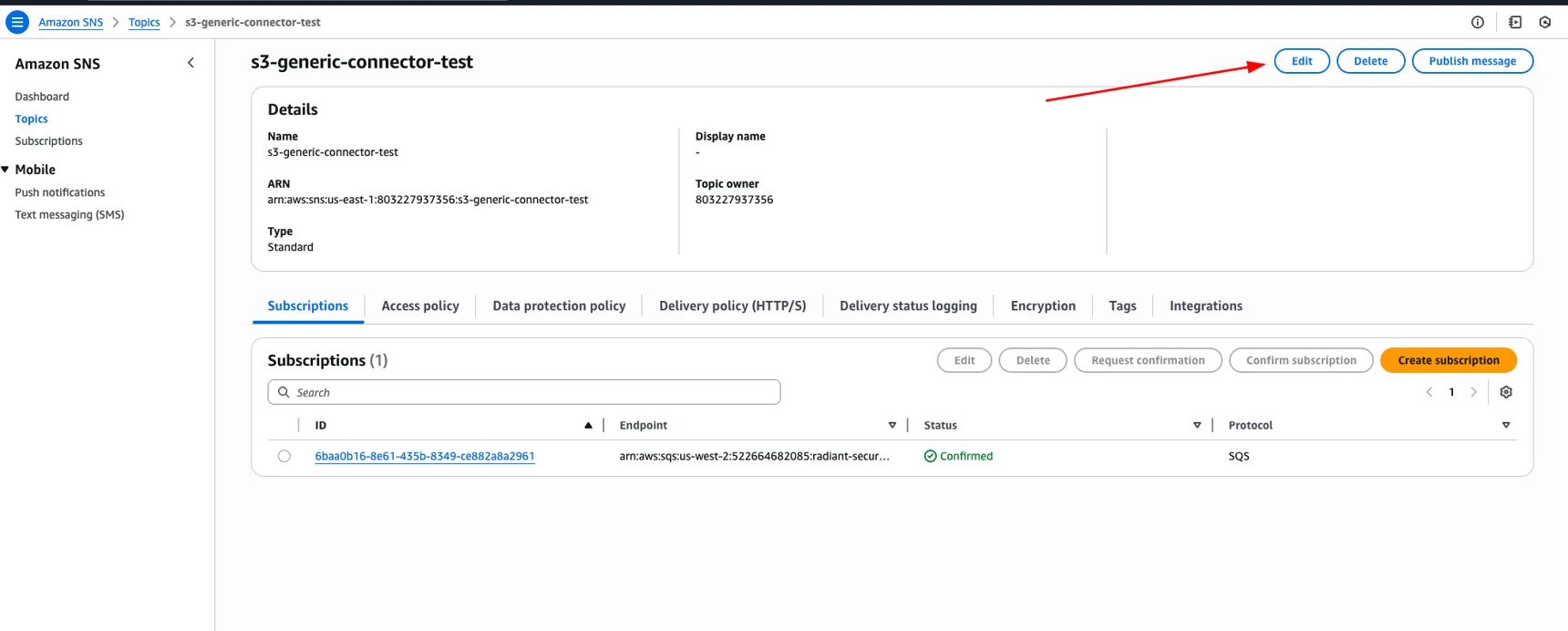The height and width of the screenshot is (631, 1568).
Task: Click Edit button for the topic
Action: (1301, 61)
